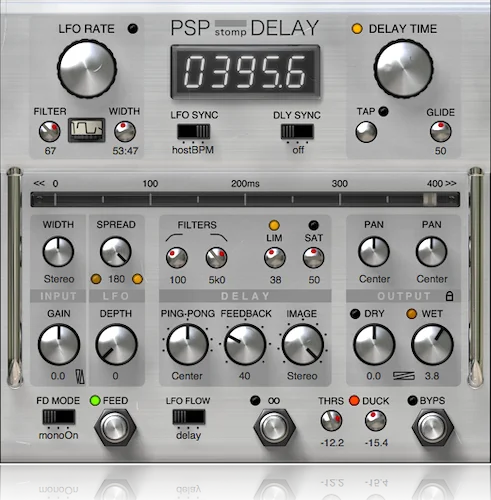Click the LFO SPREAD knob

click(116, 252)
